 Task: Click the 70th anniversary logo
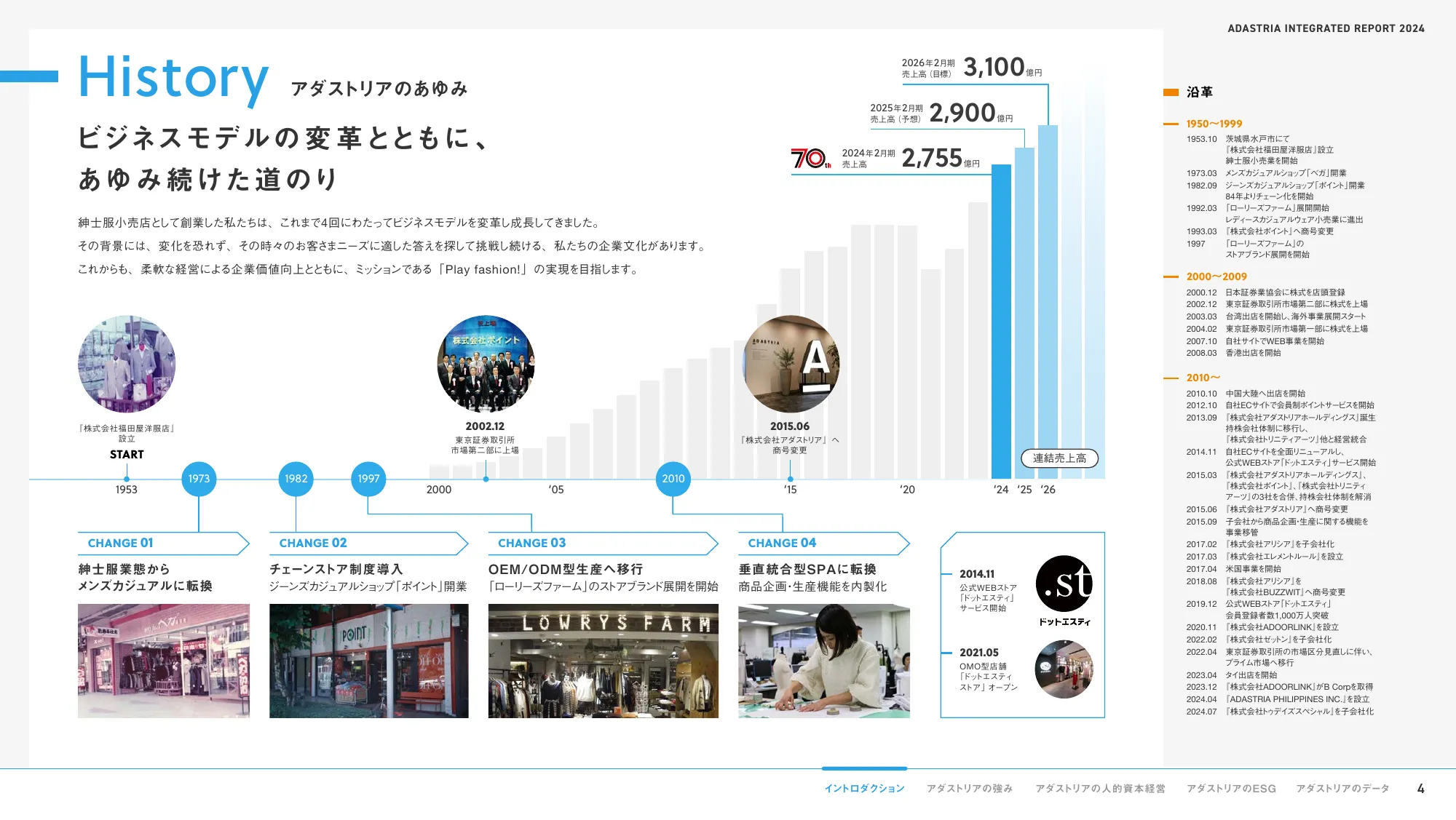810,158
